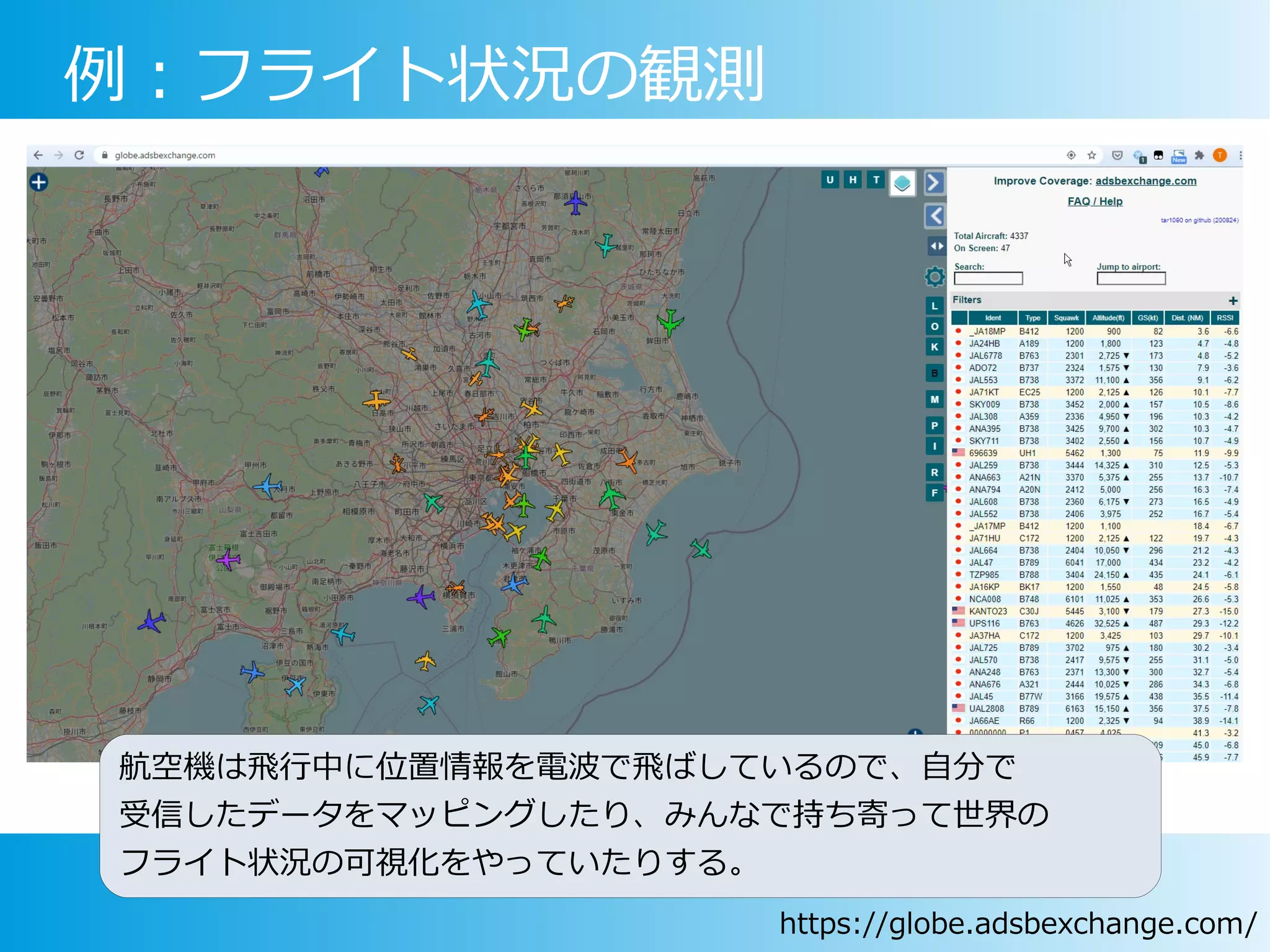Click the Pocket extension icon
Image resolution: width=1270 pixels, height=952 pixels.
(x=1117, y=156)
